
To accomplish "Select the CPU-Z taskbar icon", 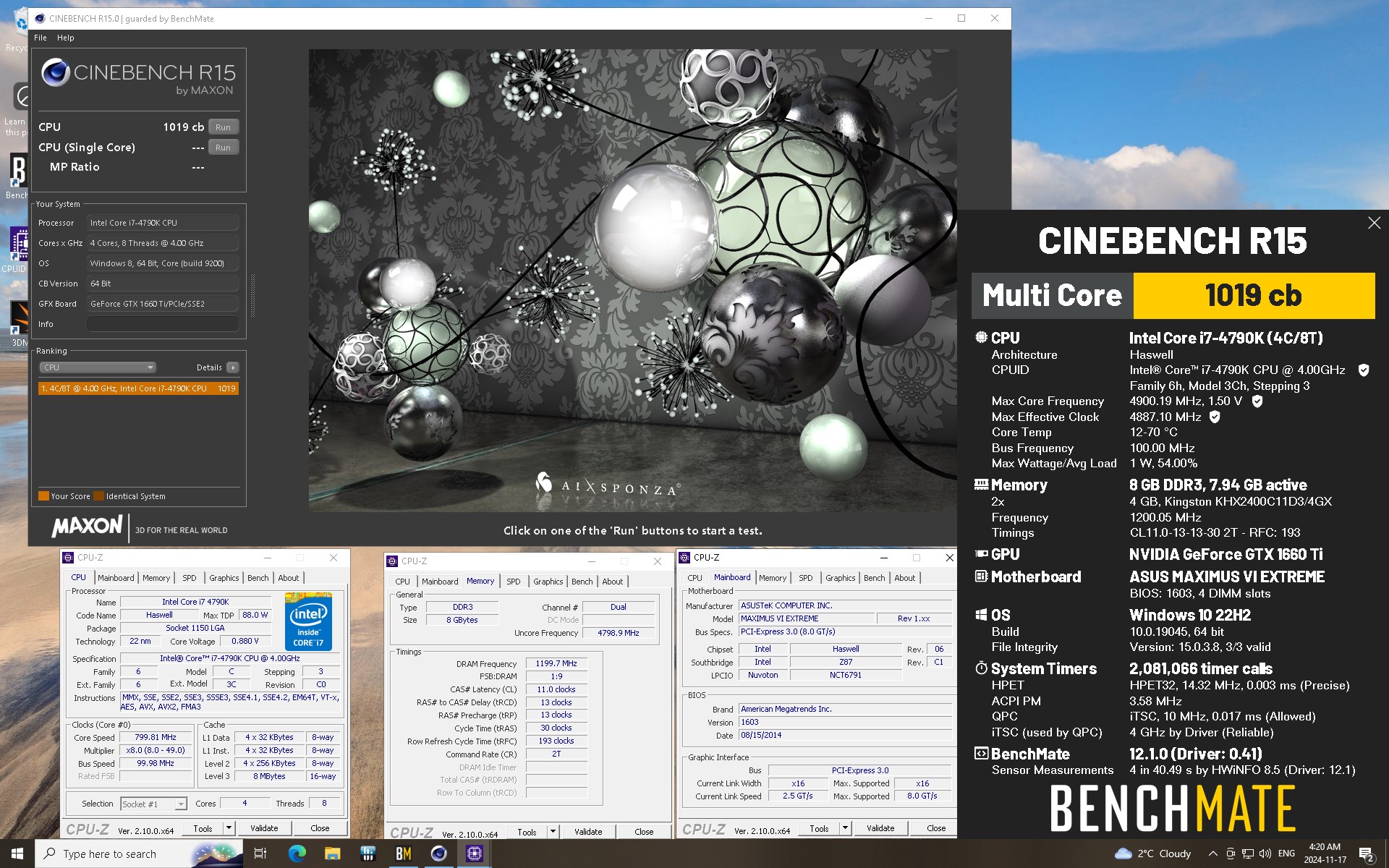I will (474, 854).
